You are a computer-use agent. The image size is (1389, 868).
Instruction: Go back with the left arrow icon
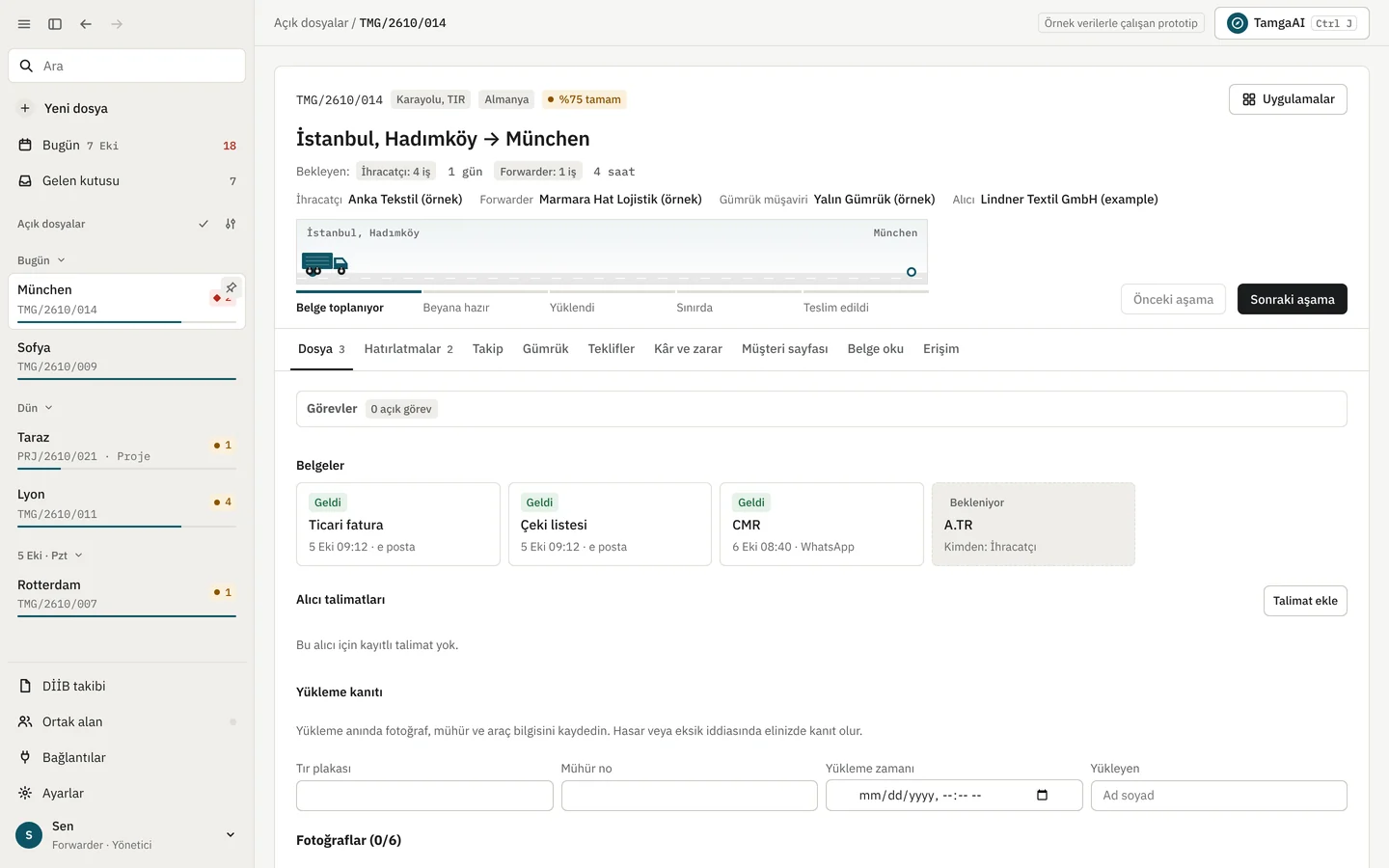86,24
